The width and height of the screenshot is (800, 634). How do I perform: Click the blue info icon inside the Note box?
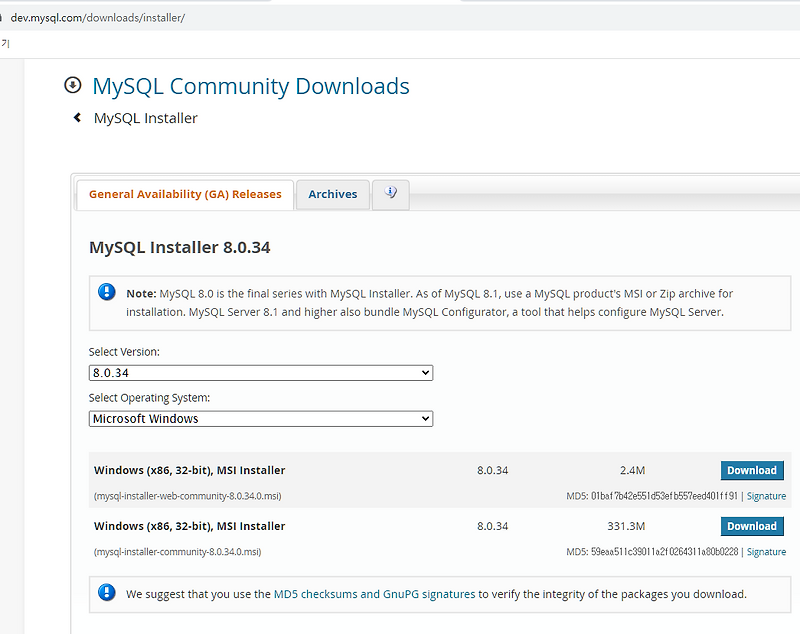107,293
